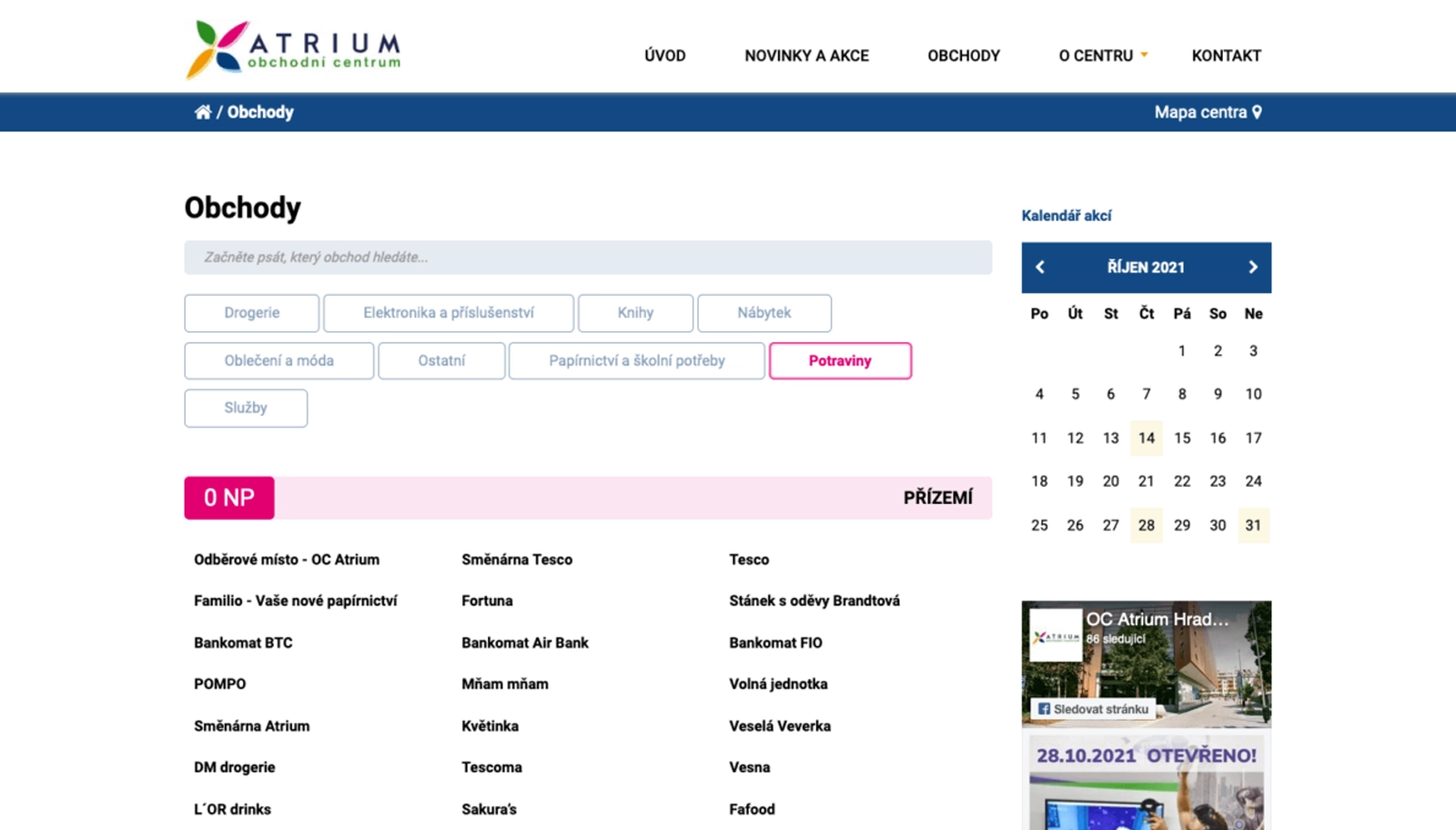This screenshot has width=1456, height=830.
Task: Go to previous month in calendar
Action: tap(1039, 268)
